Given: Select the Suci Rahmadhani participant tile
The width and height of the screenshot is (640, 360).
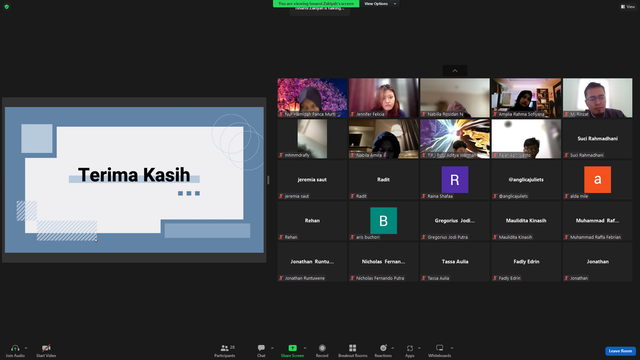Looking at the screenshot, I should [598, 139].
